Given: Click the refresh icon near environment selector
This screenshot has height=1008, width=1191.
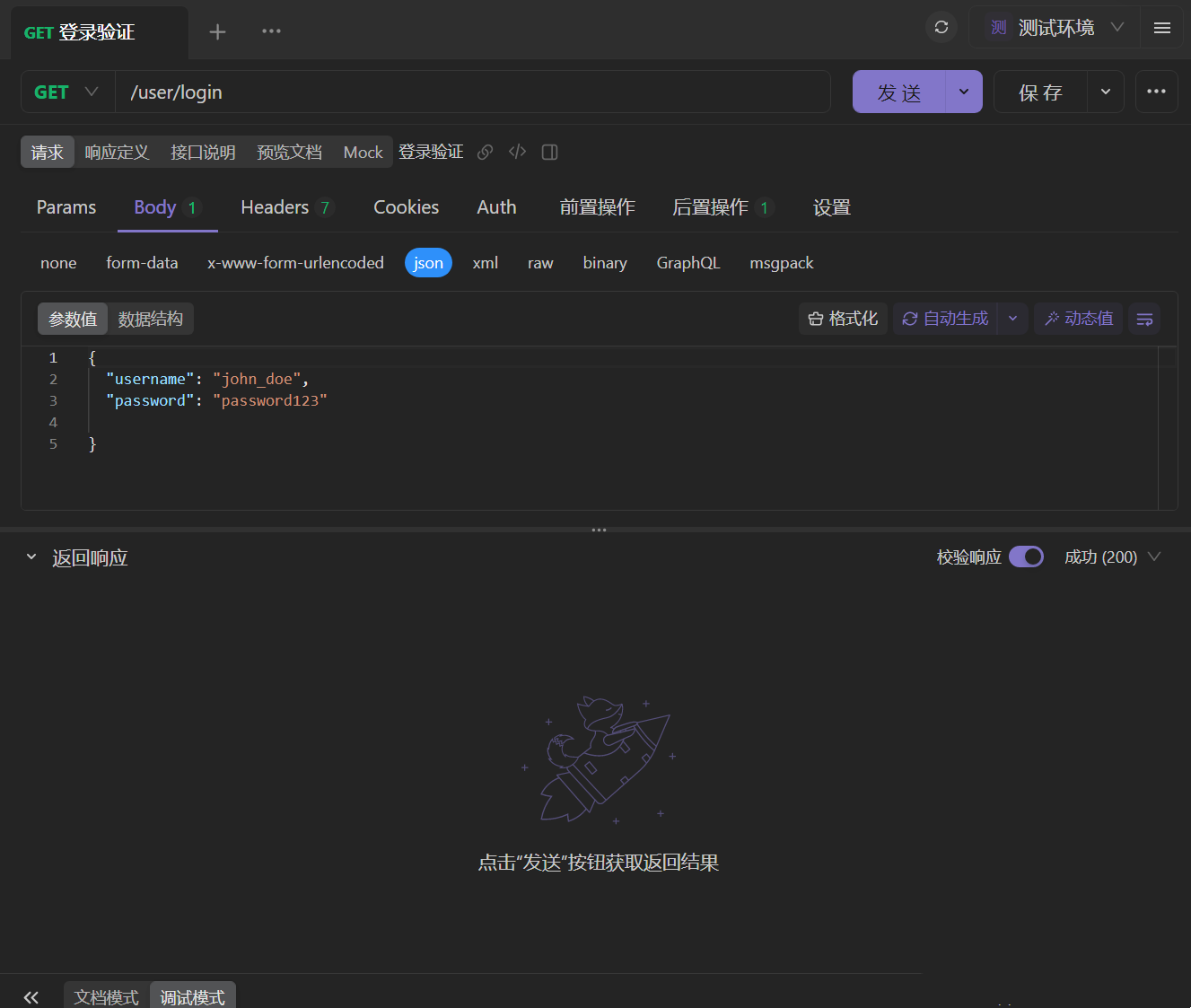Looking at the screenshot, I should pos(941,27).
